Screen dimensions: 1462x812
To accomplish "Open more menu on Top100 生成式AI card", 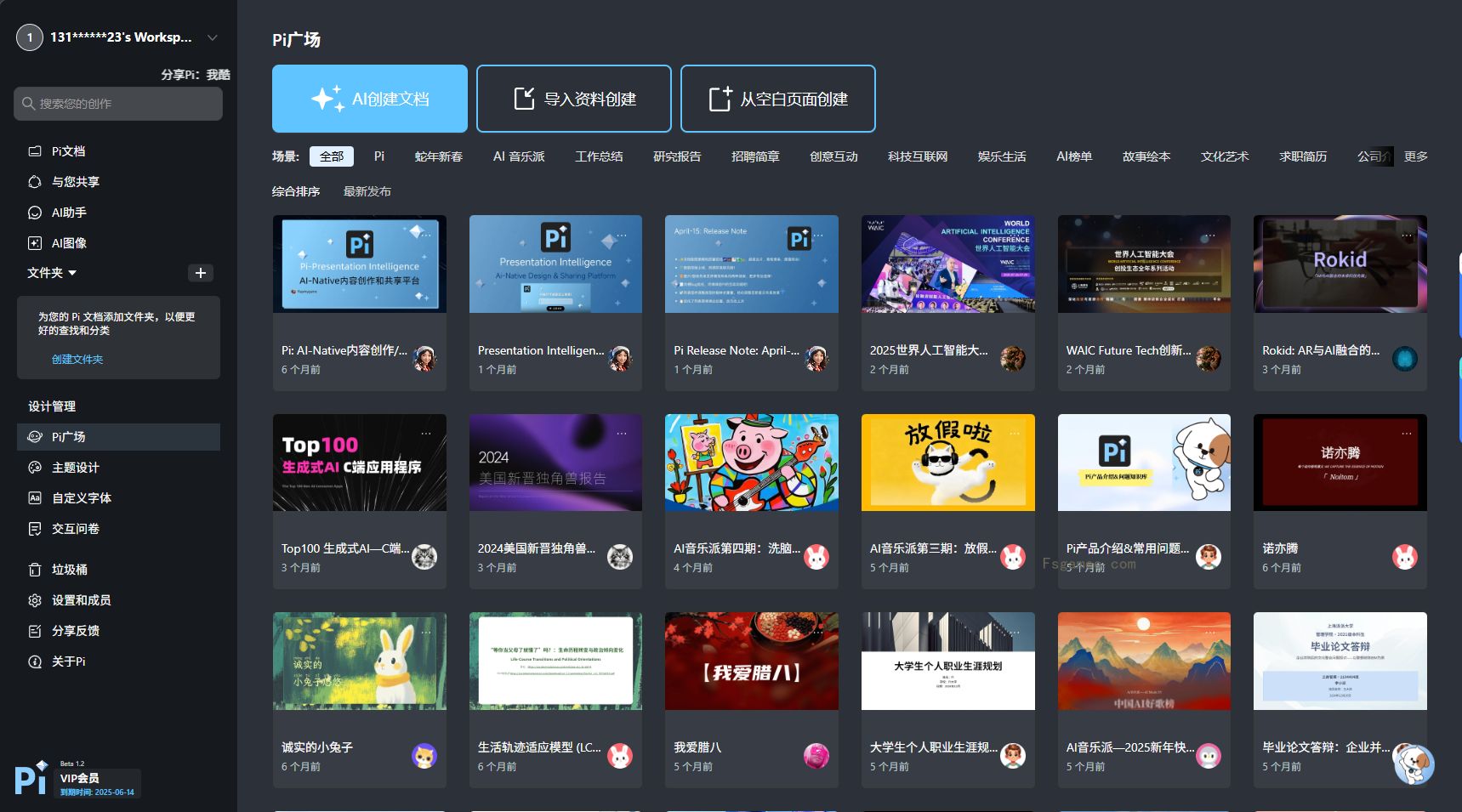I will 426,434.
